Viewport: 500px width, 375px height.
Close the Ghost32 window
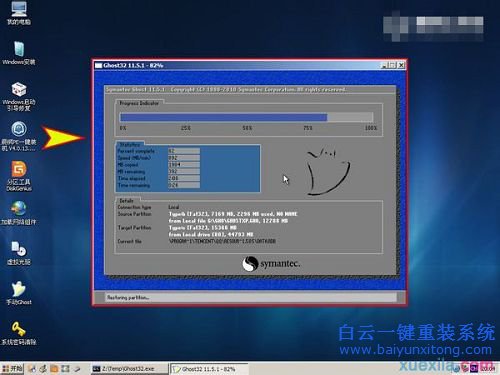click(401, 65)
